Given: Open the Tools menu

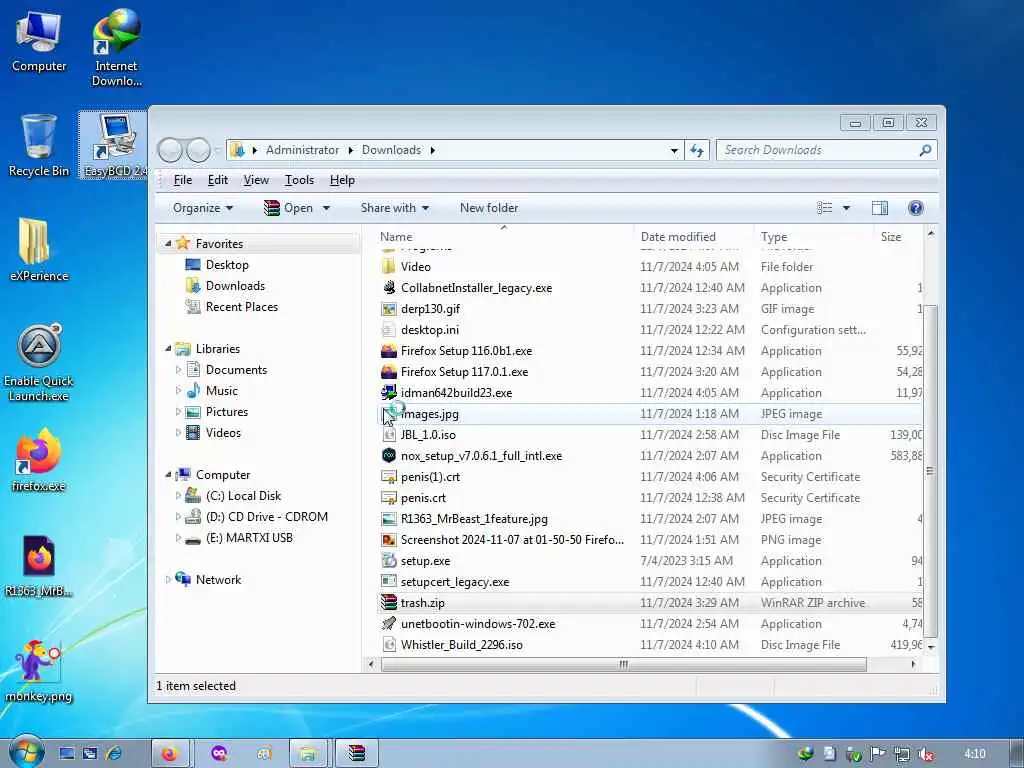Looking at the screenshot, I should 299,180.
